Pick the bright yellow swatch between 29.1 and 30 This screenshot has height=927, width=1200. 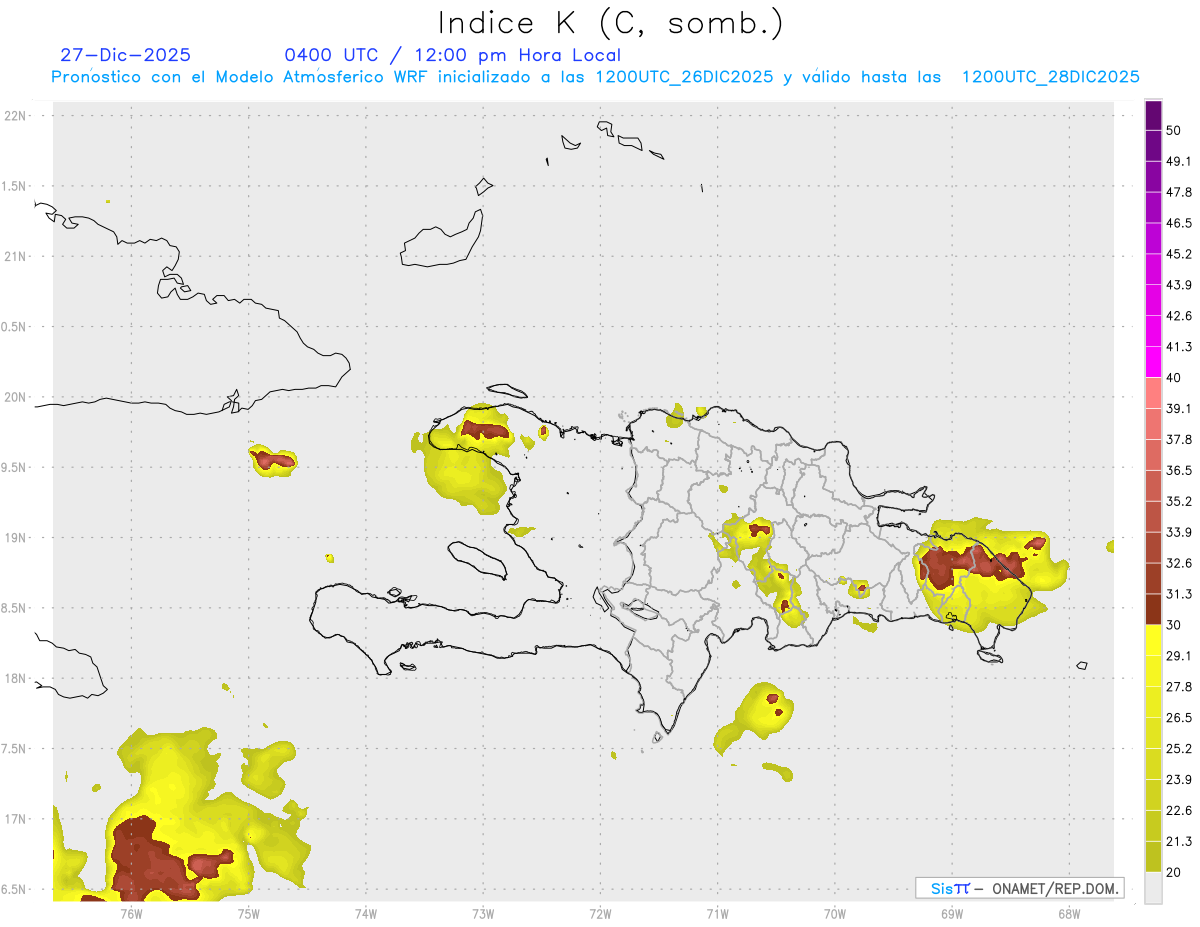[x=1154, y=641]
